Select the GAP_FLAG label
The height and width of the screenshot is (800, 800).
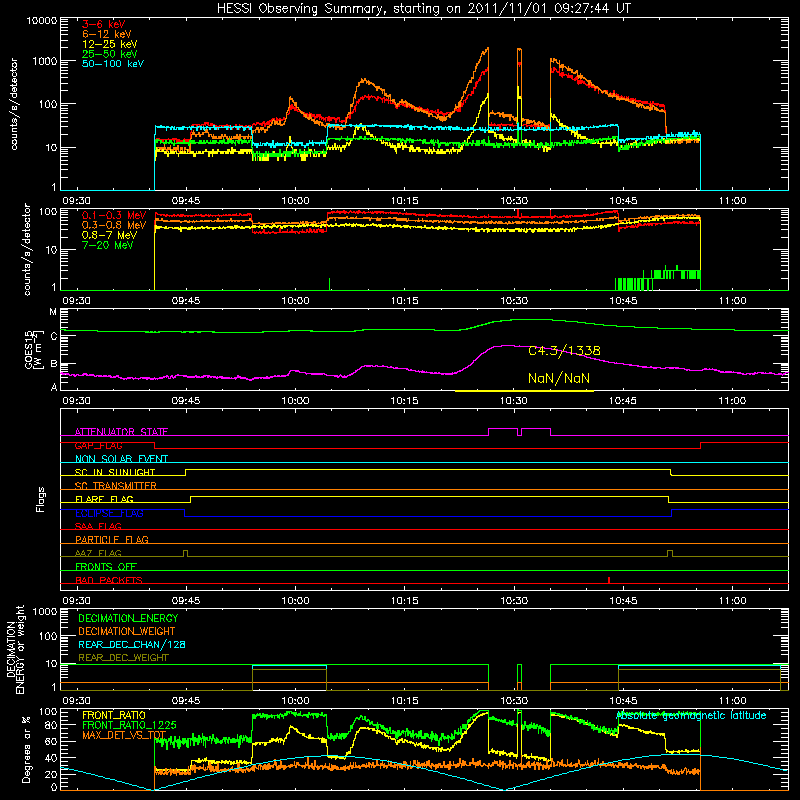pyautogui.click(x=98, y=445)
